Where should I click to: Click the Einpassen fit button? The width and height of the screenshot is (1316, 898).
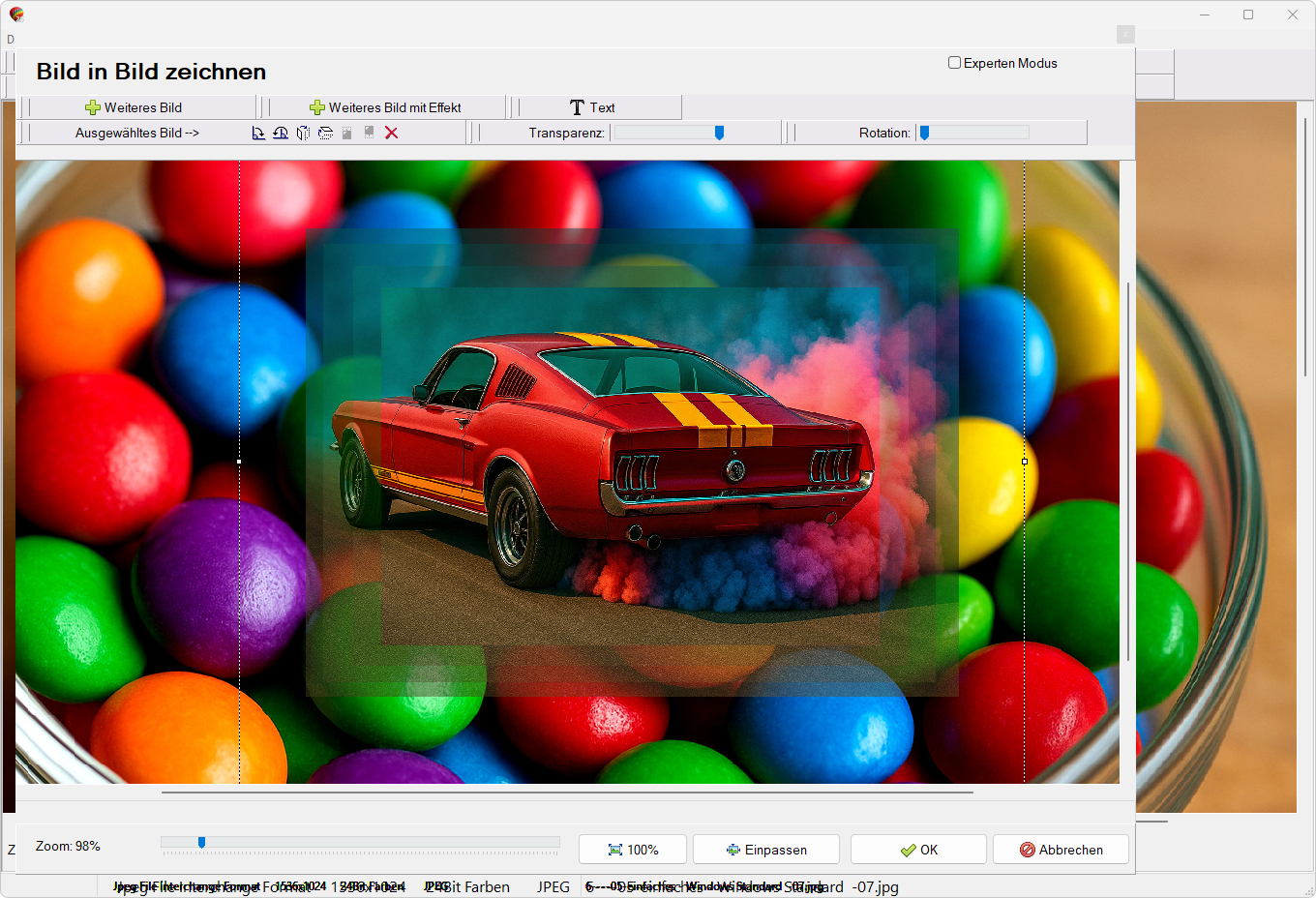766,850
